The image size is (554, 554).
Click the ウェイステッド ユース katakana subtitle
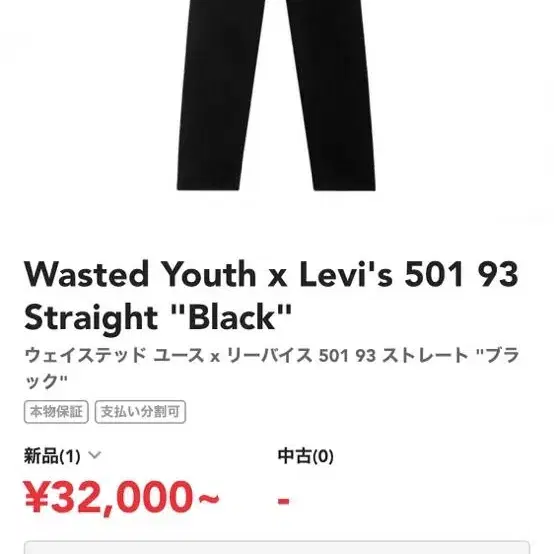[x=114, y=355]
